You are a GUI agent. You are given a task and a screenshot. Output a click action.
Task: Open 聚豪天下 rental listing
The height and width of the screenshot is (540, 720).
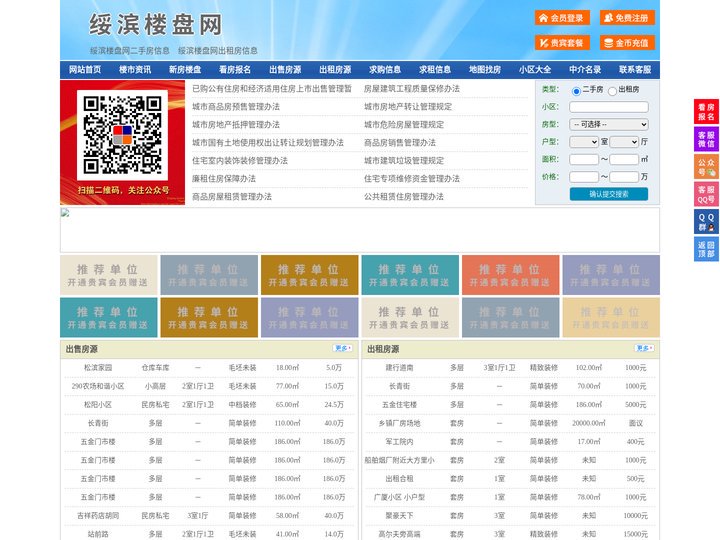(399, 516)
